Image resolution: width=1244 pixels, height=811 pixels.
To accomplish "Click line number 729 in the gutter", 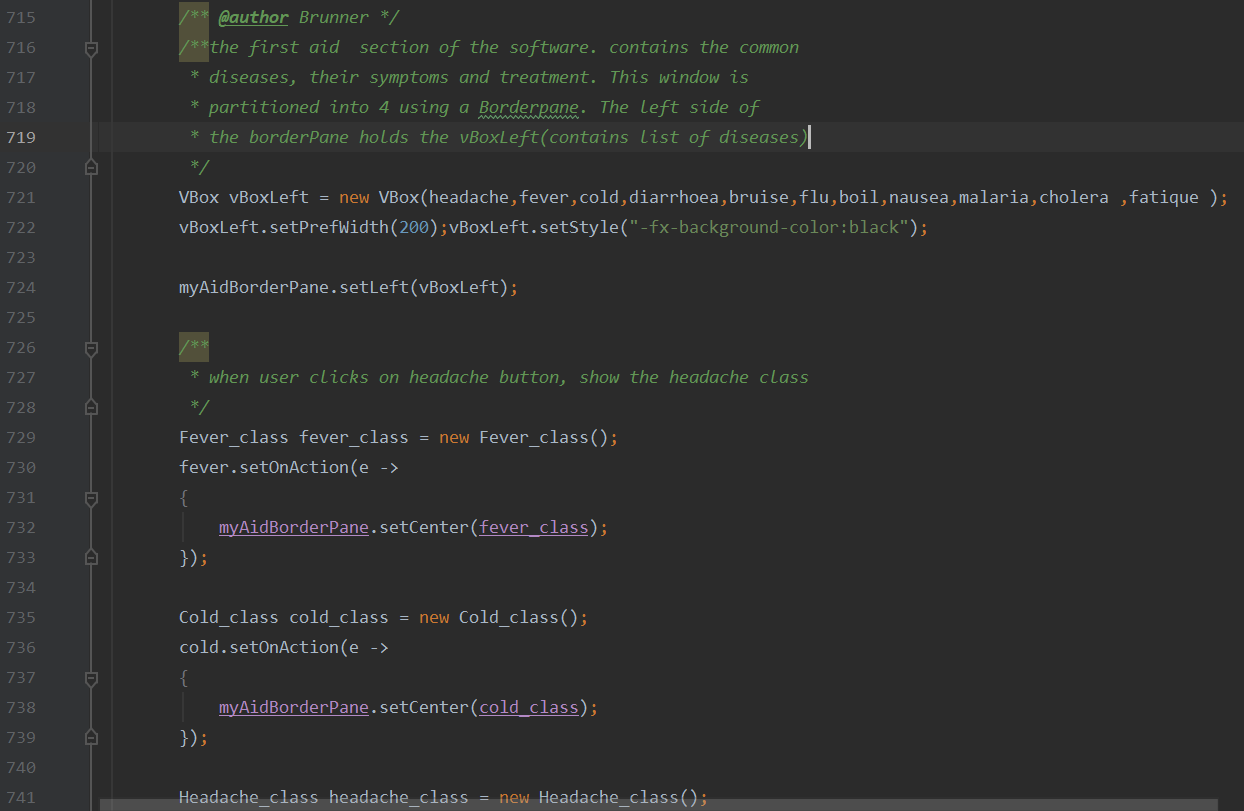I will [x=21, y=437].
